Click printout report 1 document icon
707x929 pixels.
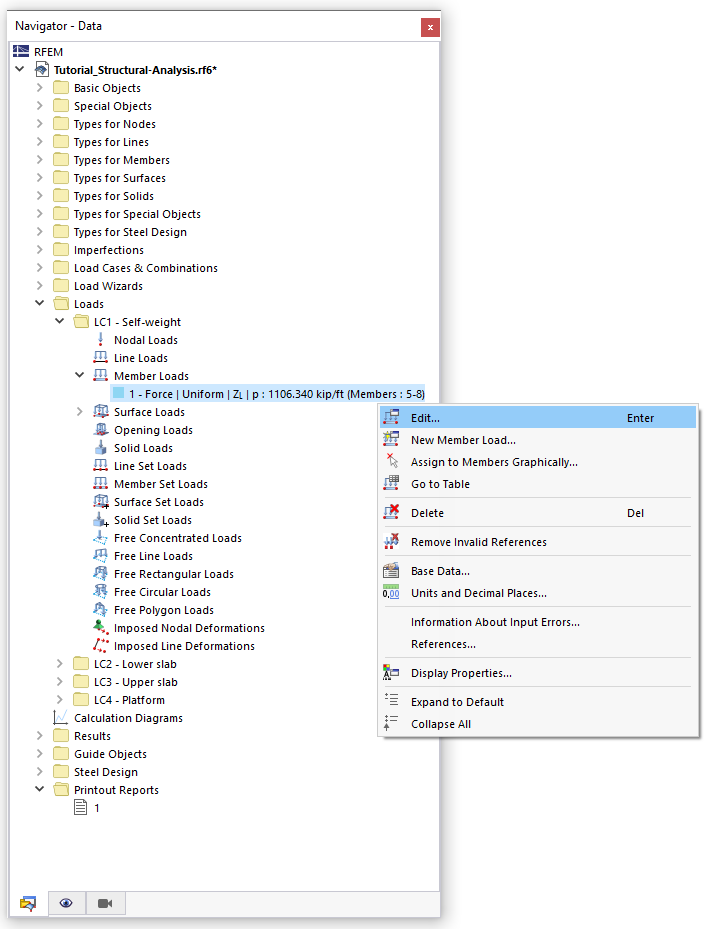click(81, 808)
